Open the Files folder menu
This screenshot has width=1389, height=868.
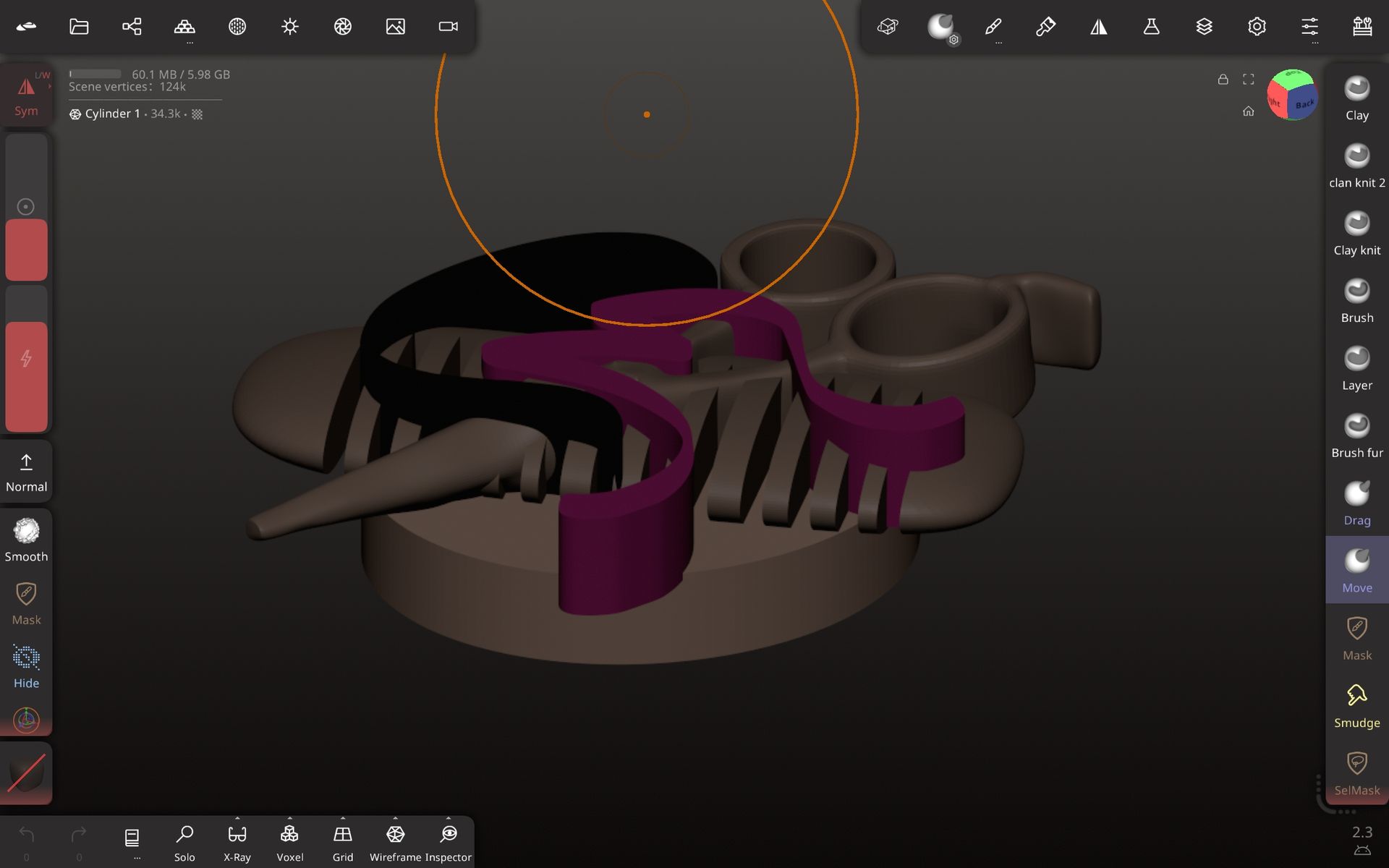[x=79, y=27]
